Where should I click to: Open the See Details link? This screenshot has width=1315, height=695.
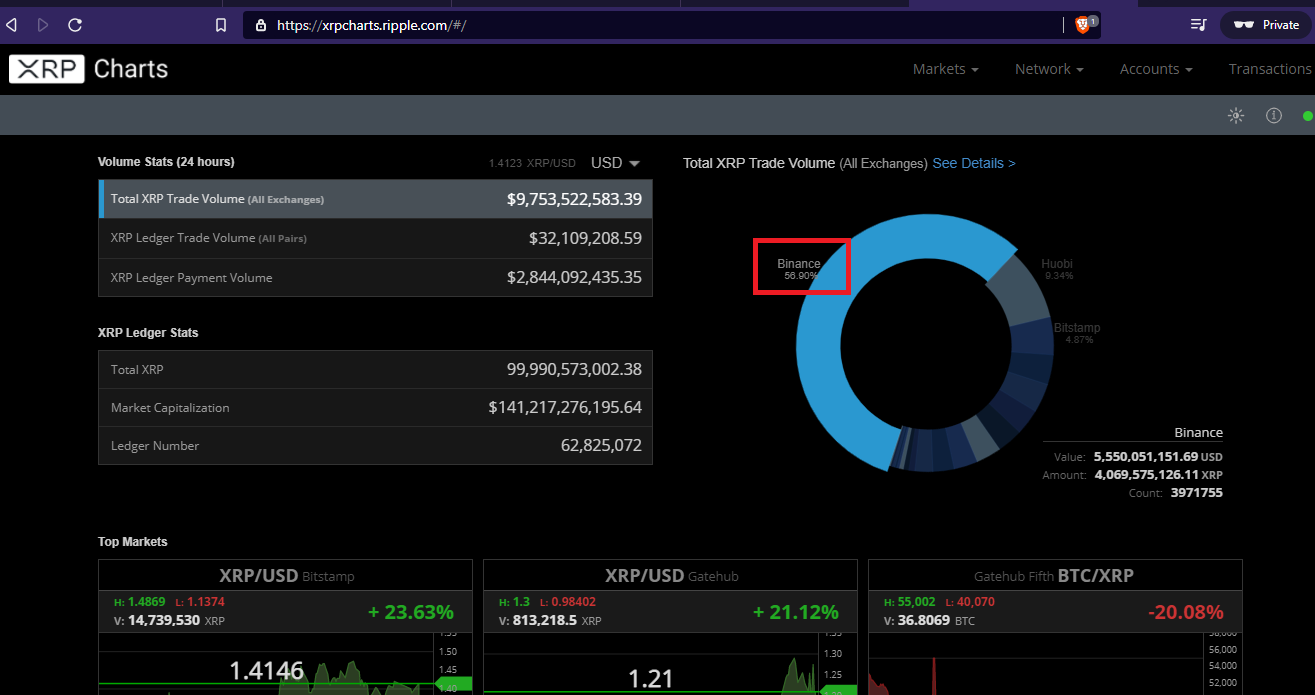coord(974,163)
